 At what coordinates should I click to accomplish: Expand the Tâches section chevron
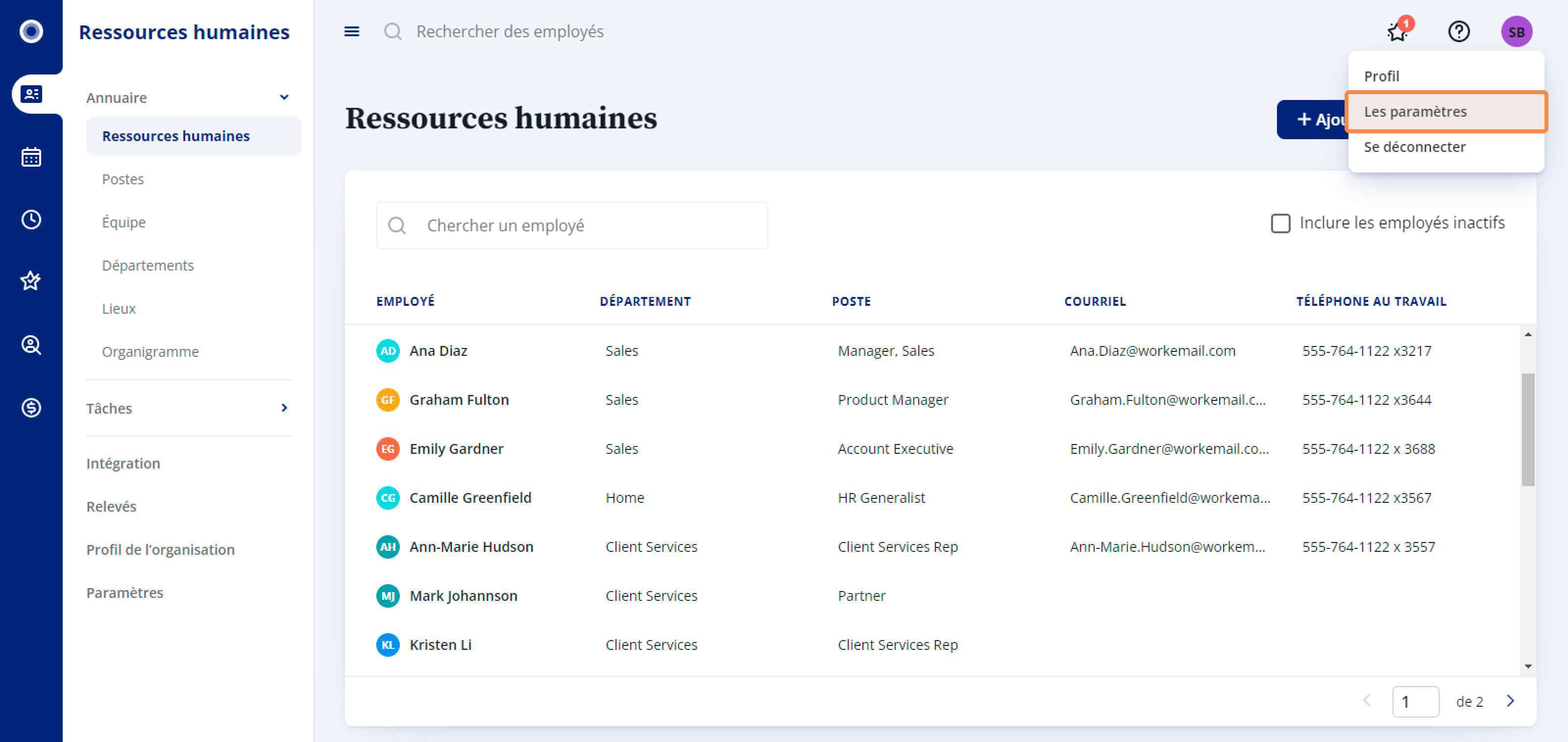click(284, 408)
